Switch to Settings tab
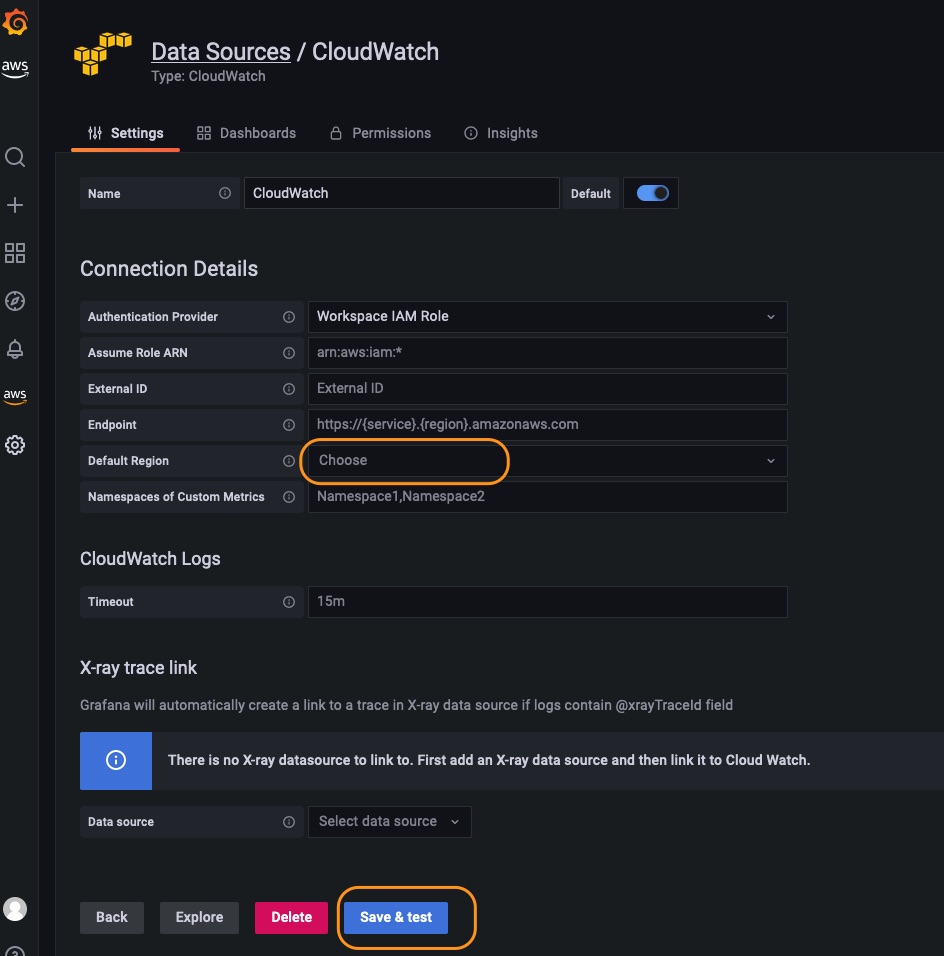 (126, 134)
